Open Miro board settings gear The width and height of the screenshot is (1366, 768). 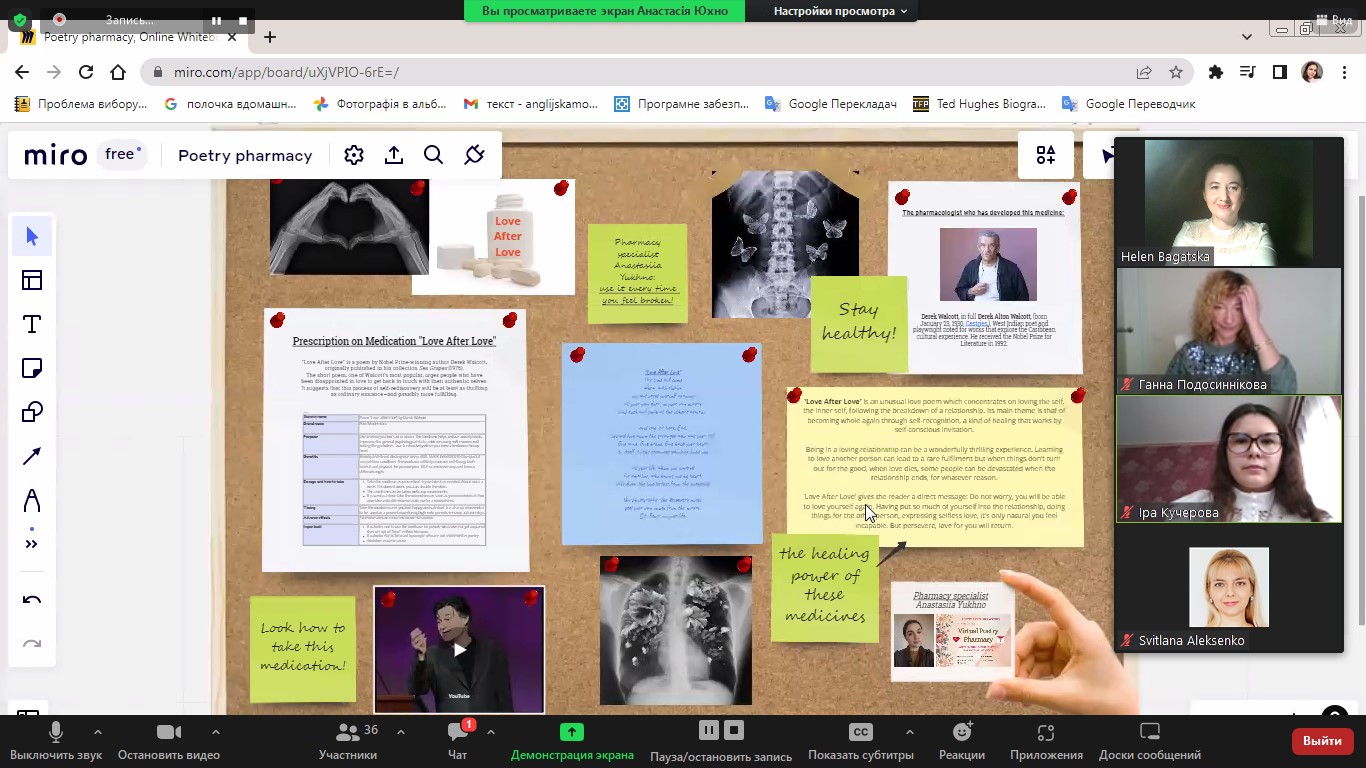tap(353, 155)
